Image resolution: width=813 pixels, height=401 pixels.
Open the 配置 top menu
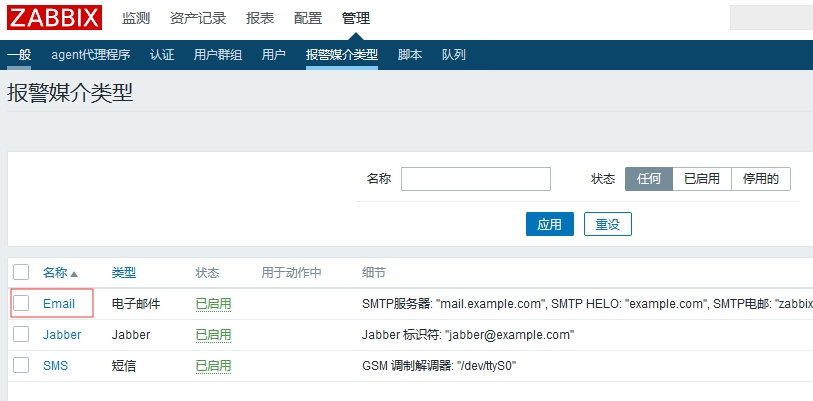tap(308, 19)
